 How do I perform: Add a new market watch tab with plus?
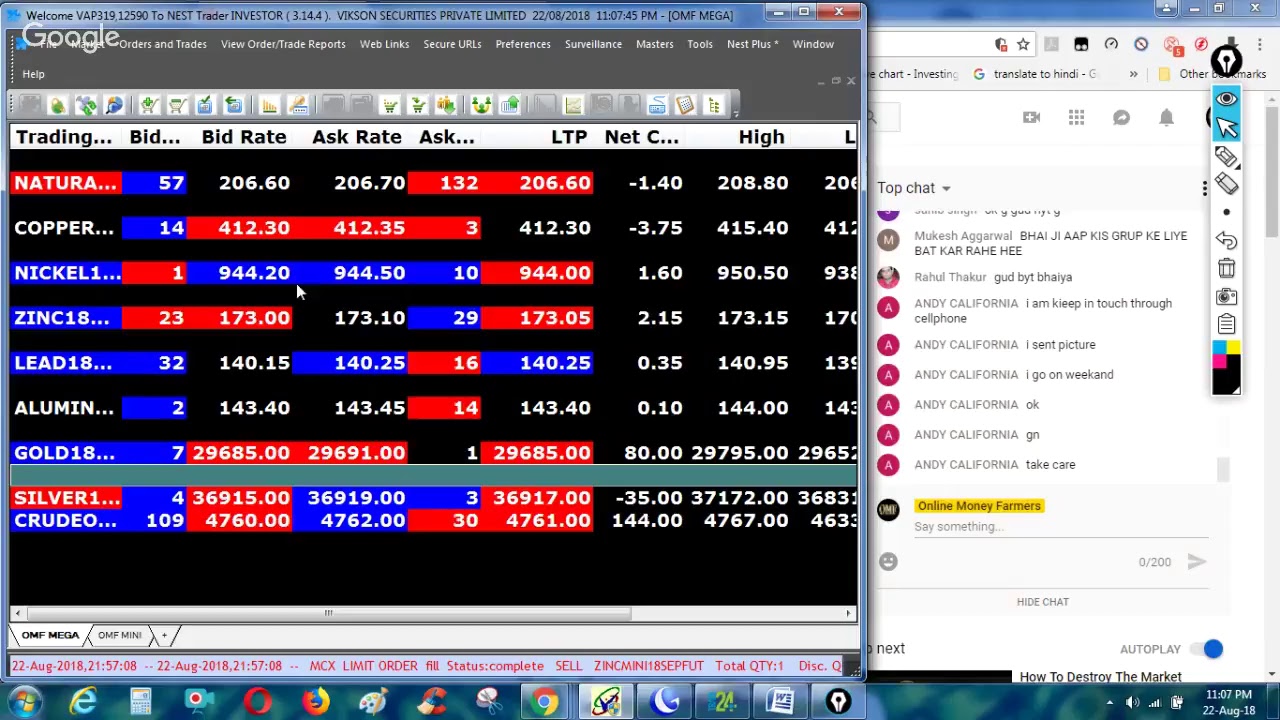(x=164, y=635)
